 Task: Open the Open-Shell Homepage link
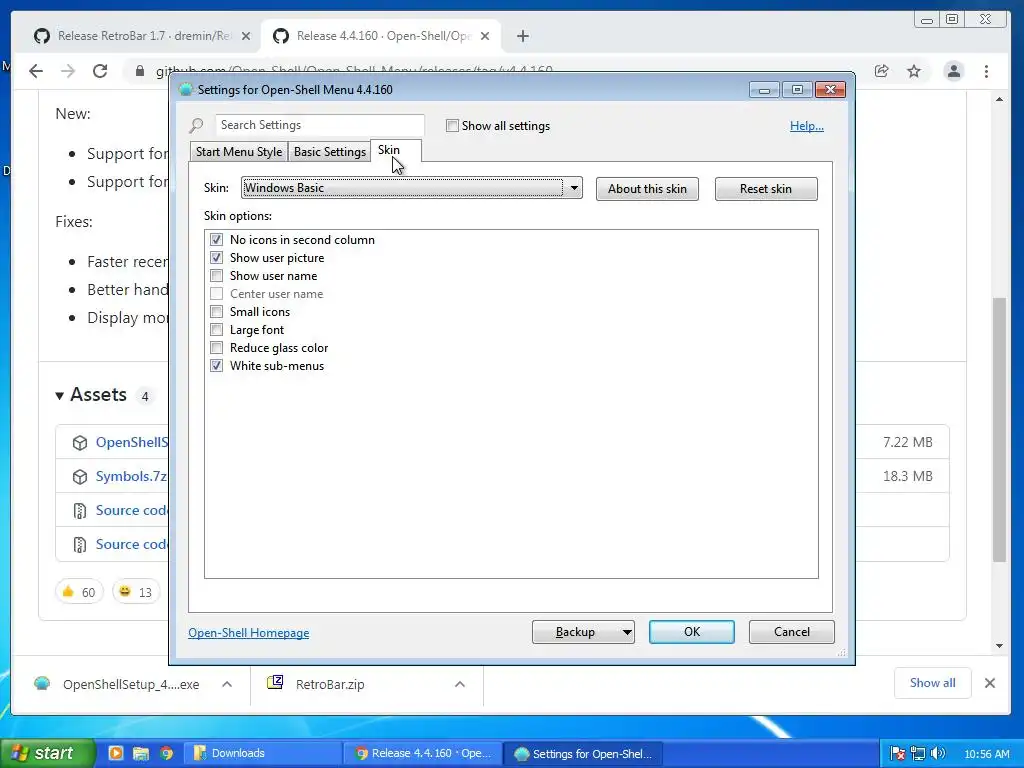(x=249, y=632)
